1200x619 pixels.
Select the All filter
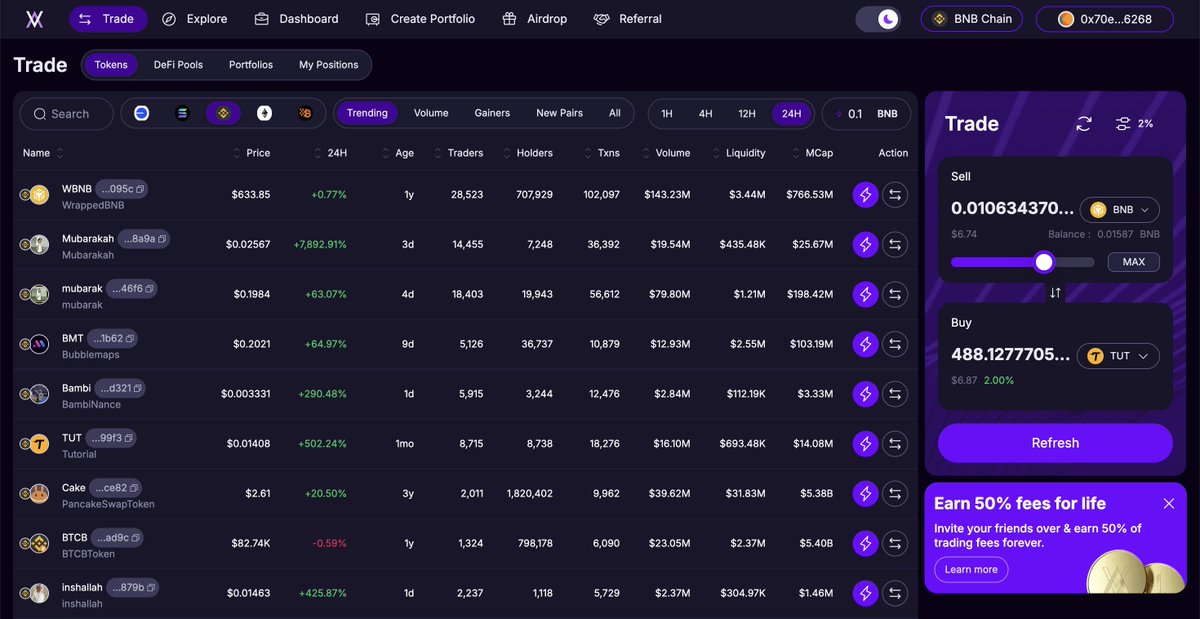615,114
